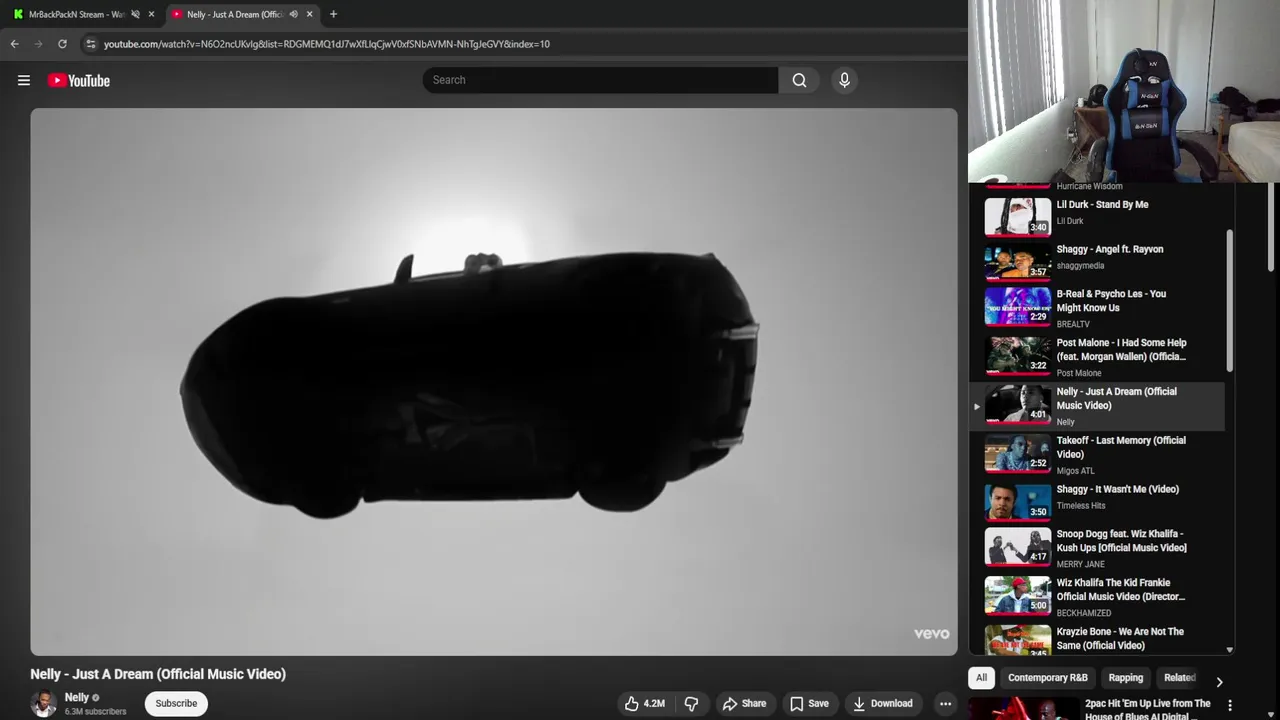Screen dimensions: 1280x720
Task: Open 2pac Hit 'Em Up Live recommendation
Action: coord(1148,709)
